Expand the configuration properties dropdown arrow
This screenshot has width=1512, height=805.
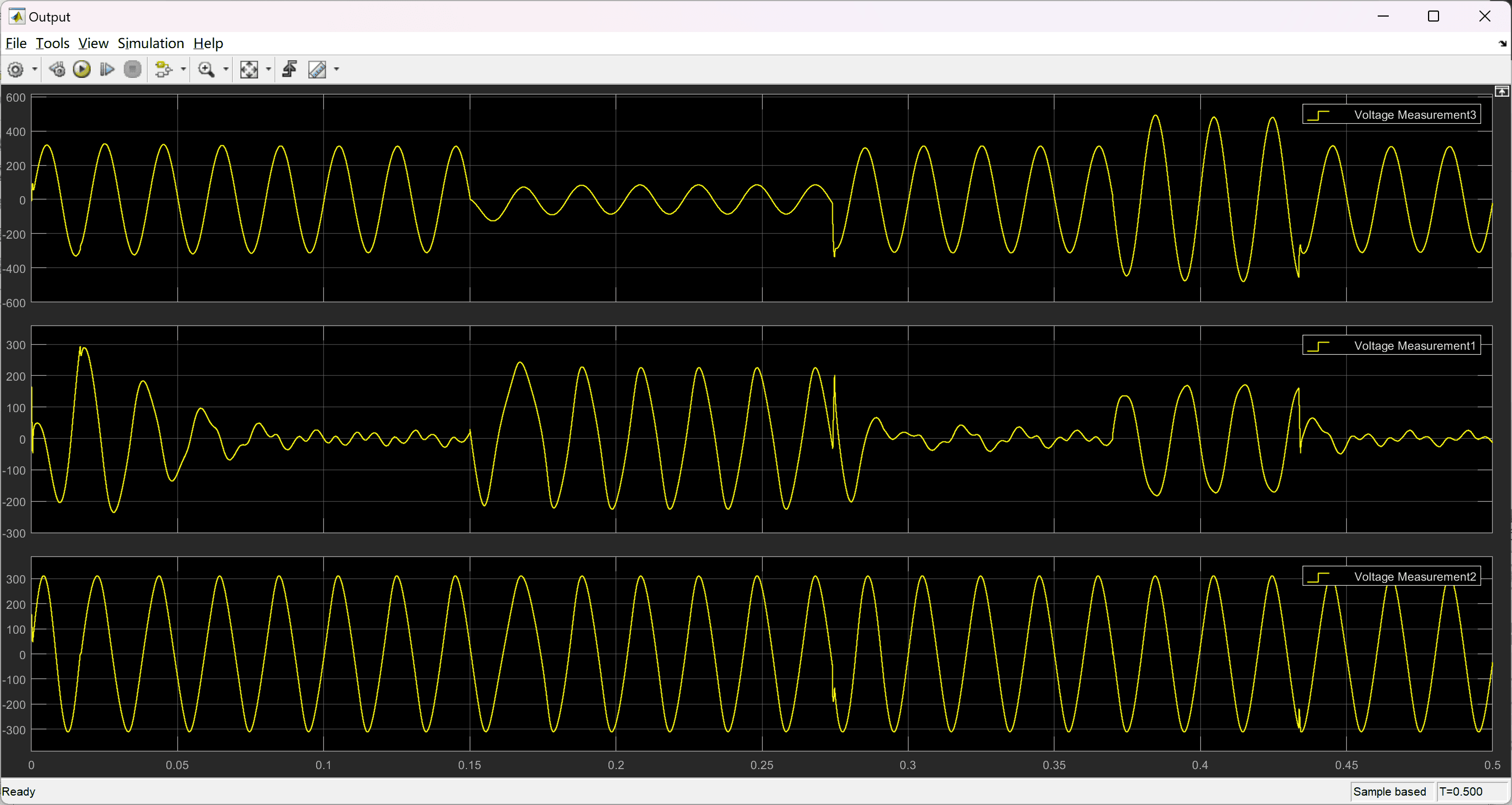point(35,70)
